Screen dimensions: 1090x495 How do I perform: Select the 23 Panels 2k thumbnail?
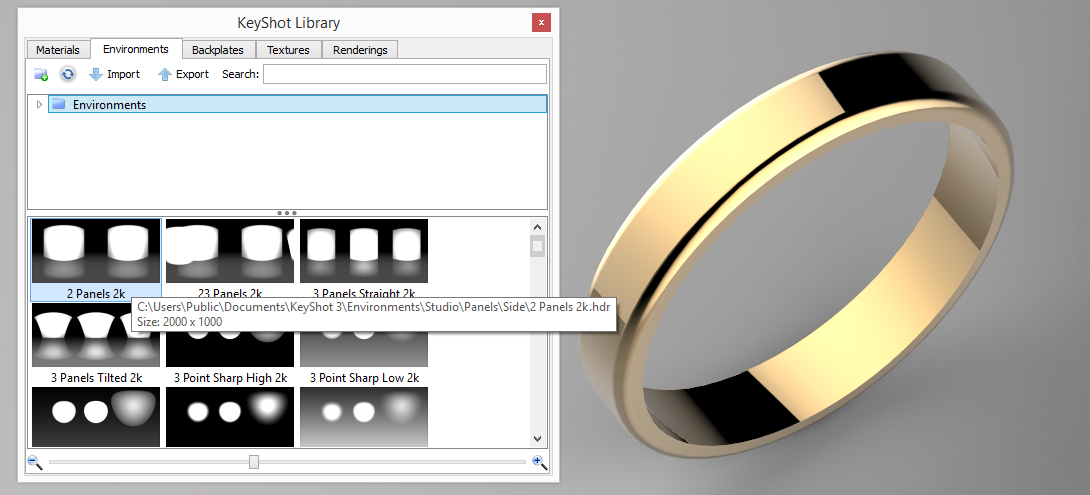[x=230, y=251]
